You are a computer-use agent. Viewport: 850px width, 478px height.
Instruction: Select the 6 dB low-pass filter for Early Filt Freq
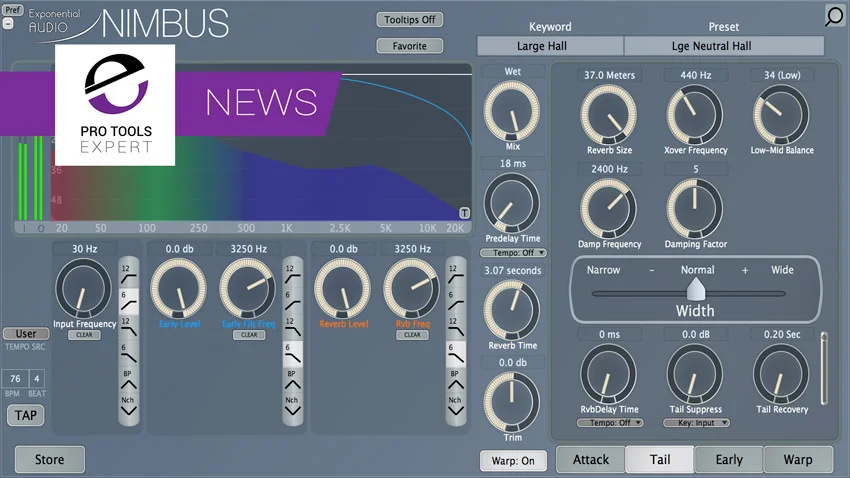(293, 354)
